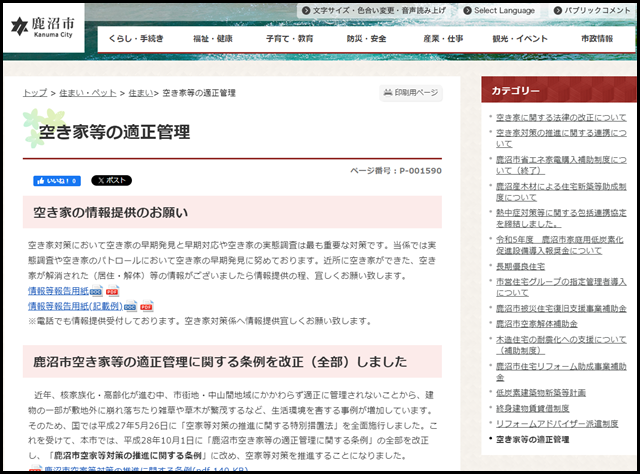The height and width of the screenshot is (474, 640).
Task: Download 情報等報告用紙 DOC icon
Action: [x=96, y=291]
